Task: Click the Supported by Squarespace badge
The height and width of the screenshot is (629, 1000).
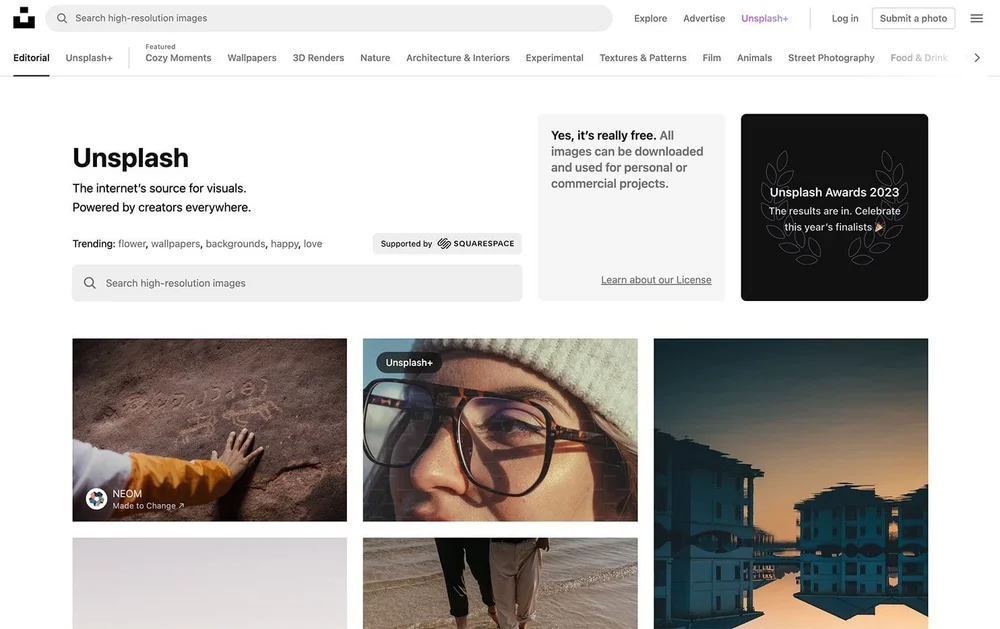Action: click(447, 244)
